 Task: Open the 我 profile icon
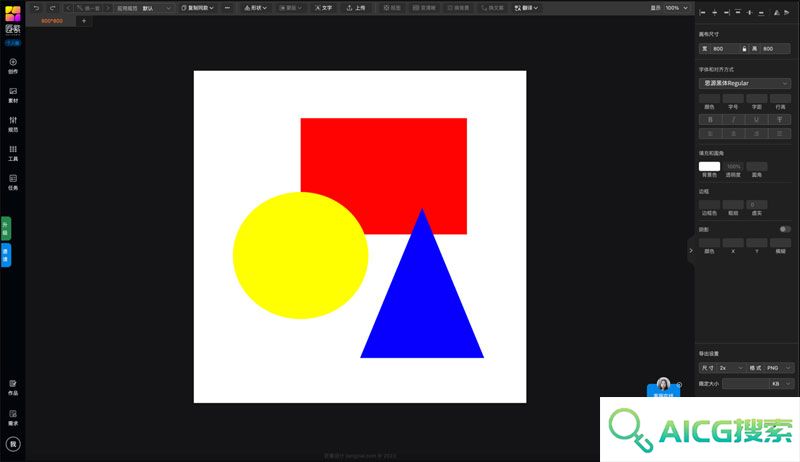click(x=13, y=444)
